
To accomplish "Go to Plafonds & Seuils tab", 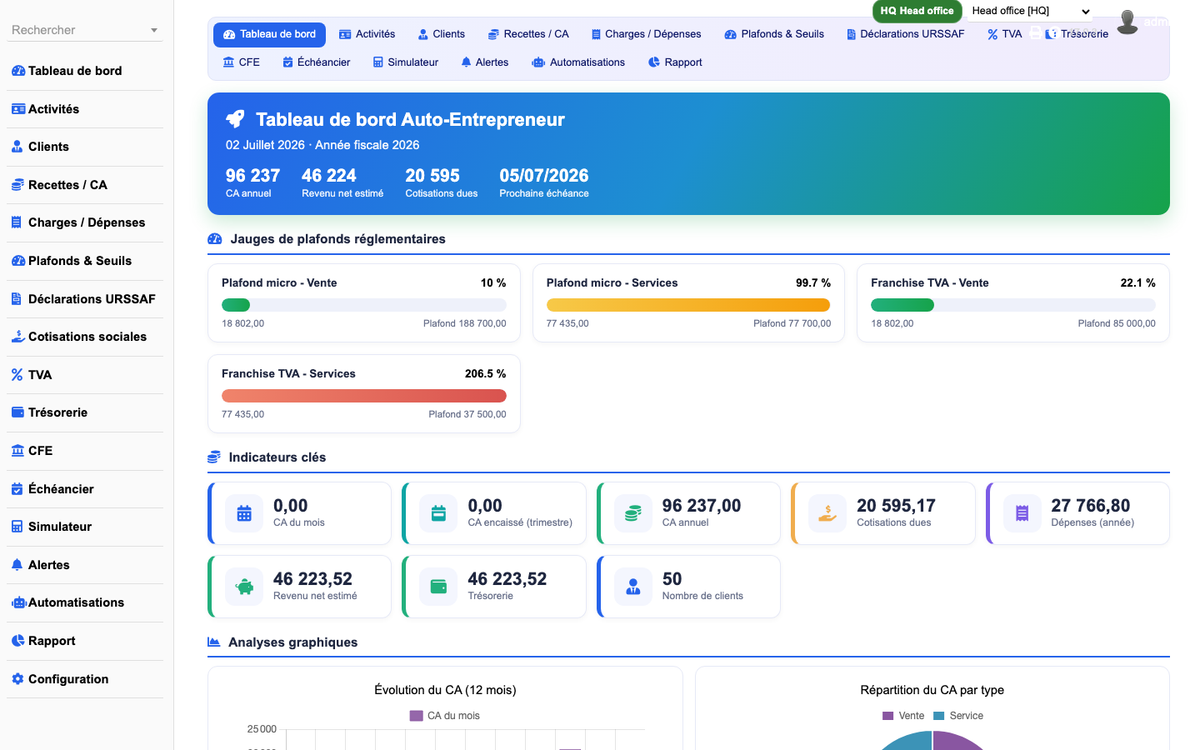I will click(x=774, y=34).
